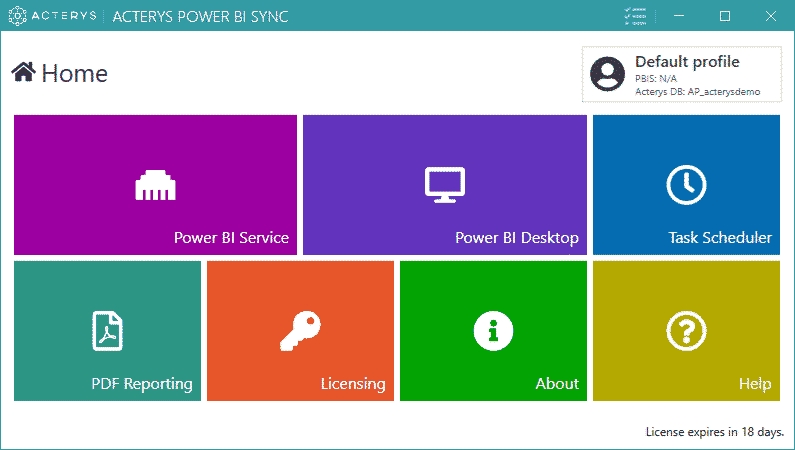Open the Task Scheduler label
795x450 pixels.
720,238
